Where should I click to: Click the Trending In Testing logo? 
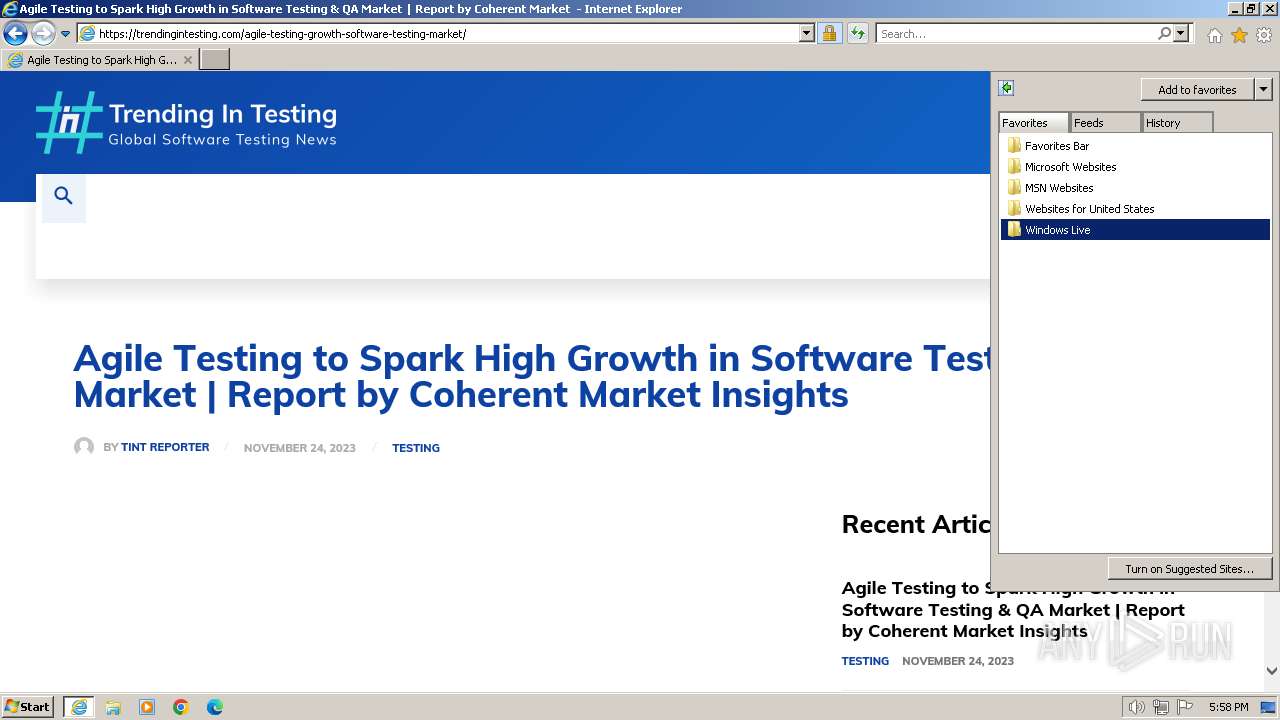[x=186, y=123]
